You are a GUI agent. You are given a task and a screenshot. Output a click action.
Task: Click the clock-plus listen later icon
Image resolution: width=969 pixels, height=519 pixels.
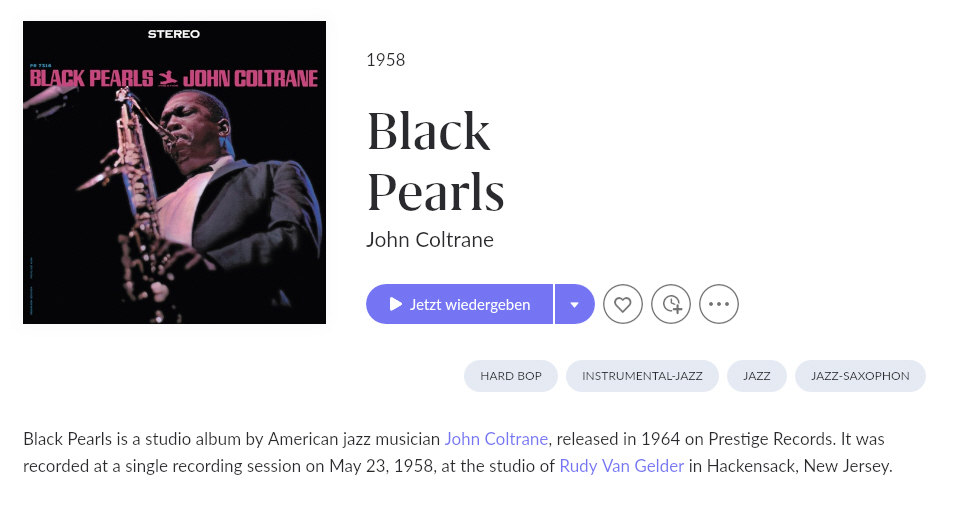pos(671,304)
